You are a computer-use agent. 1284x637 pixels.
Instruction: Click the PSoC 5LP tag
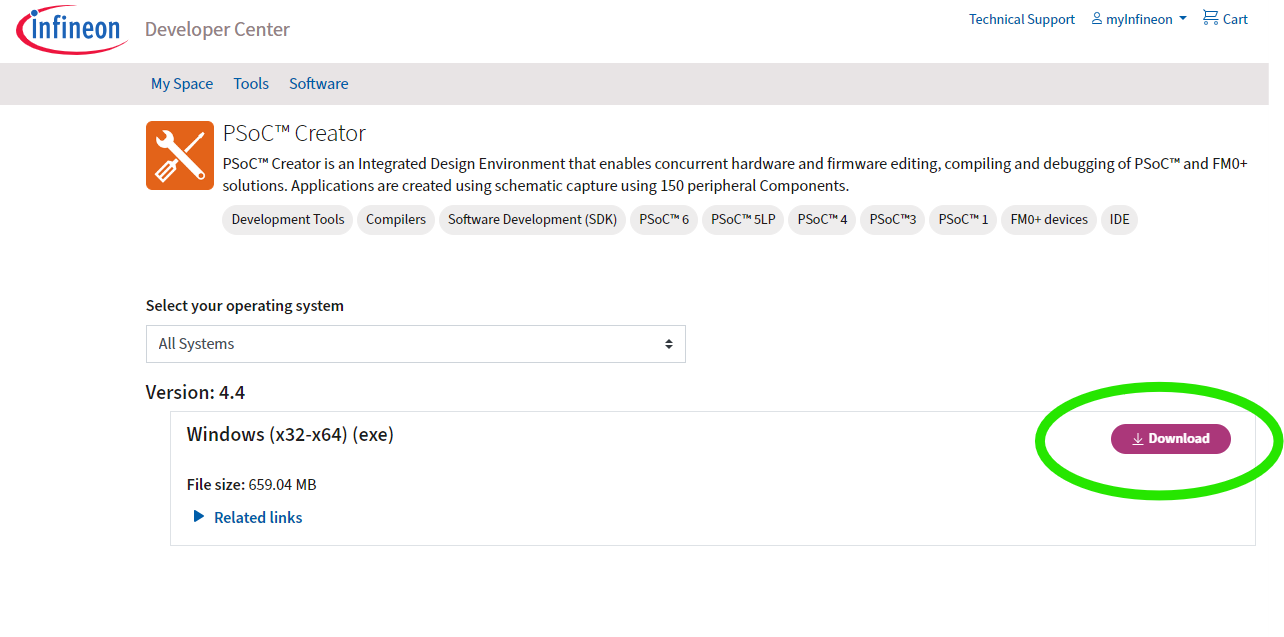click(743, 220)
